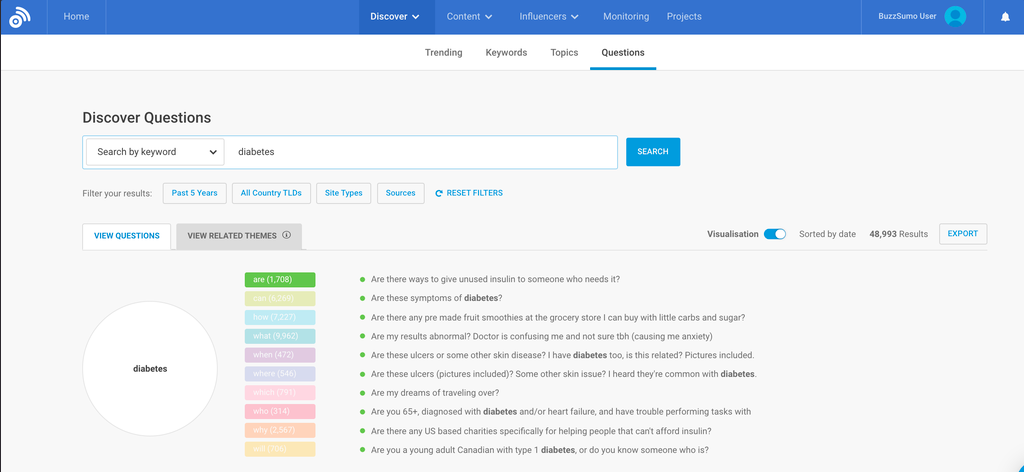1024x472 pixels.
Task: Toggle the Visualisation switch off
Action: coord(774,234)
